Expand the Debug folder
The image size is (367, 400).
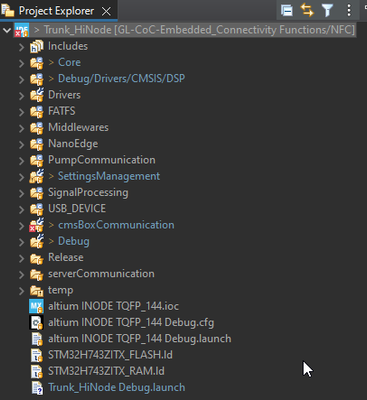click(22, 242)
